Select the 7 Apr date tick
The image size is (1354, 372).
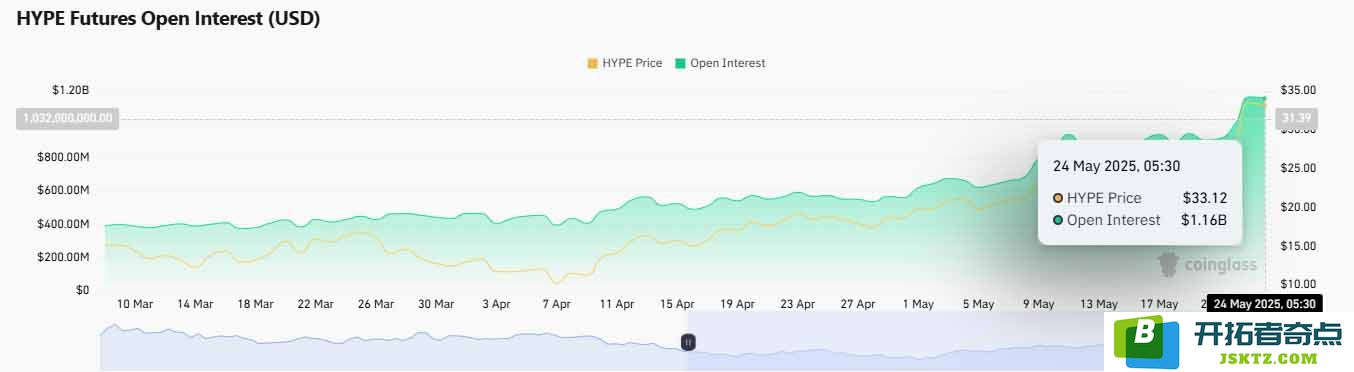click(x=556, y=304)
